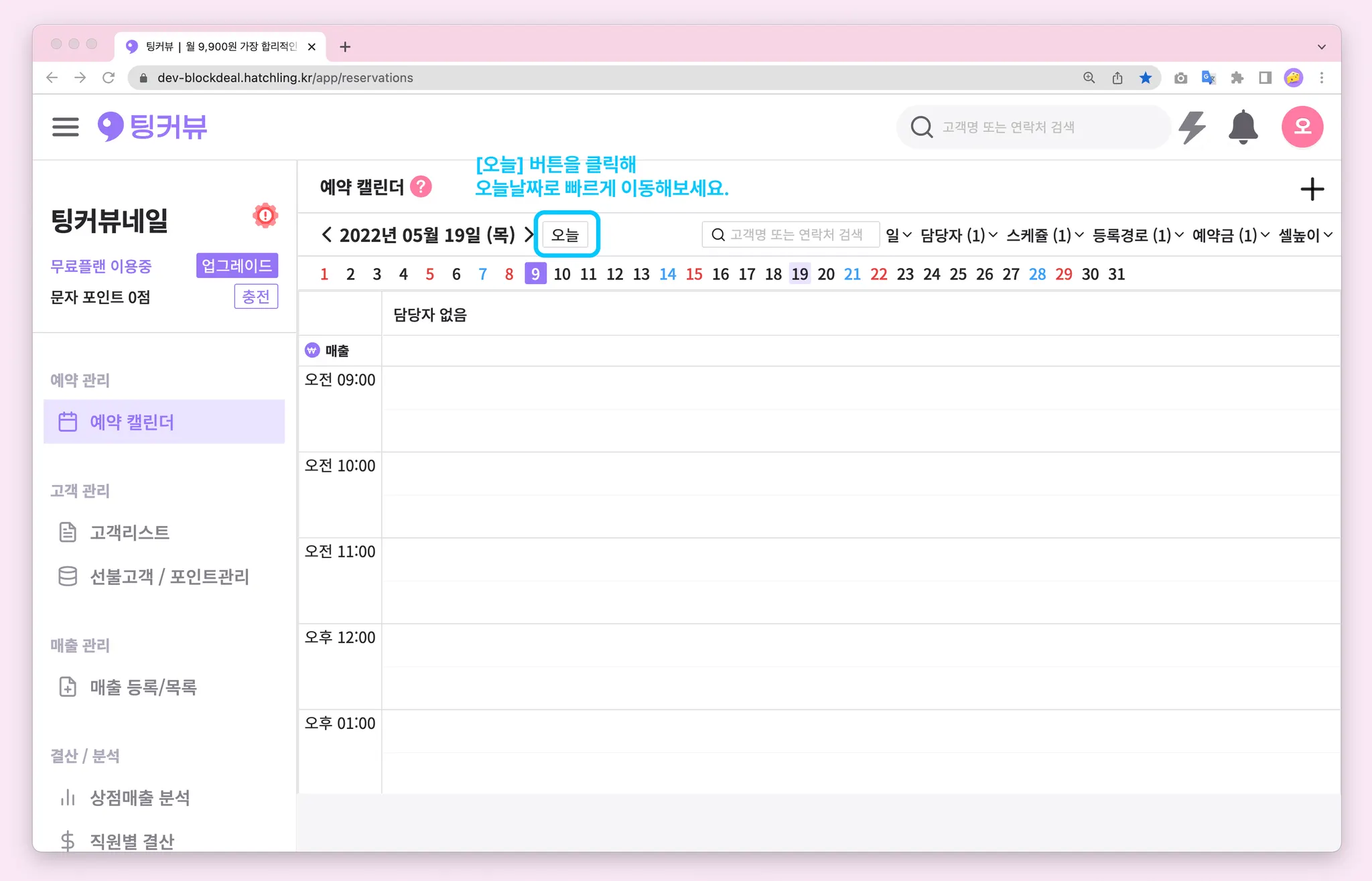The image size is (1372, 881).
Task: Open notifications bell icon
Action: tap(1243, 127)
